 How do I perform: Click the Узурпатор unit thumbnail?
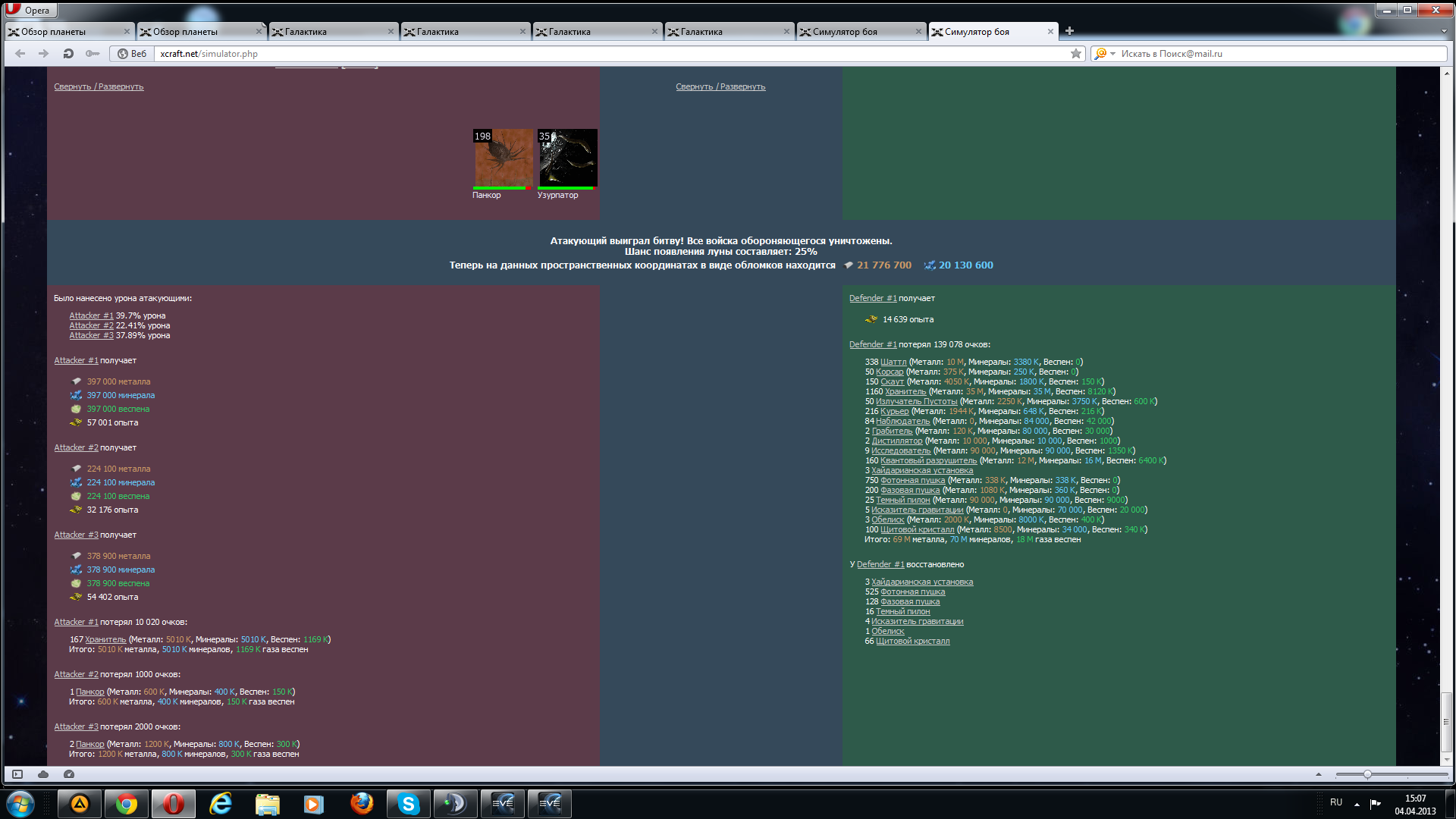pos(567,158)
